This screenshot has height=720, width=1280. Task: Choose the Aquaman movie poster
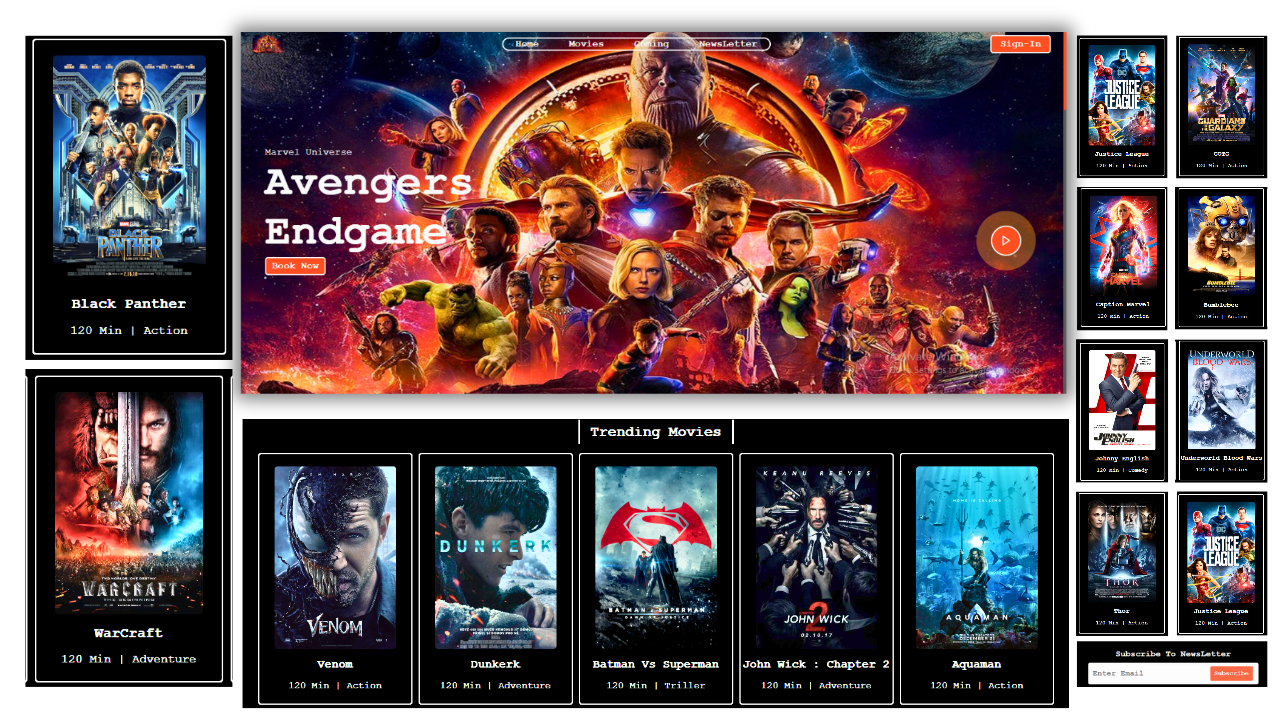coord(977,557)
